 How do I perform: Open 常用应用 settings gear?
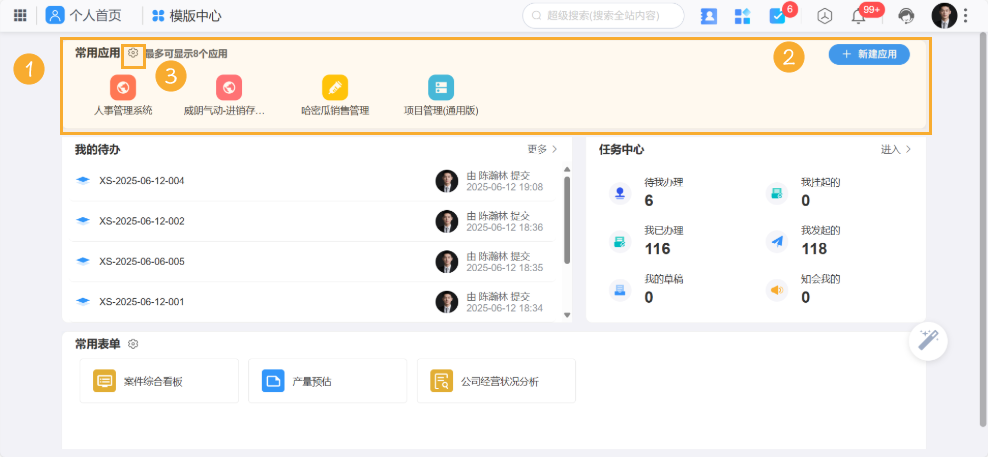click(133, 54)
